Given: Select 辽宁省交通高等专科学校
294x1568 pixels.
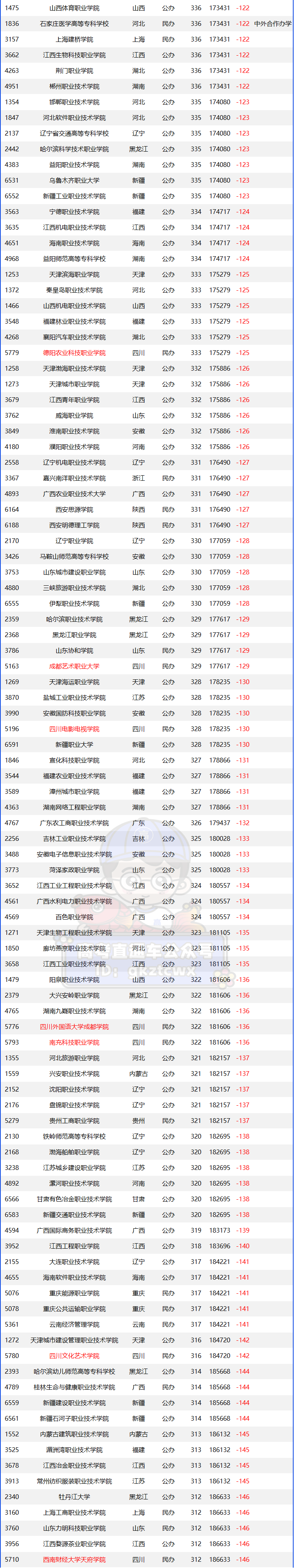Looking at the screenshot, I should [74, 133].
